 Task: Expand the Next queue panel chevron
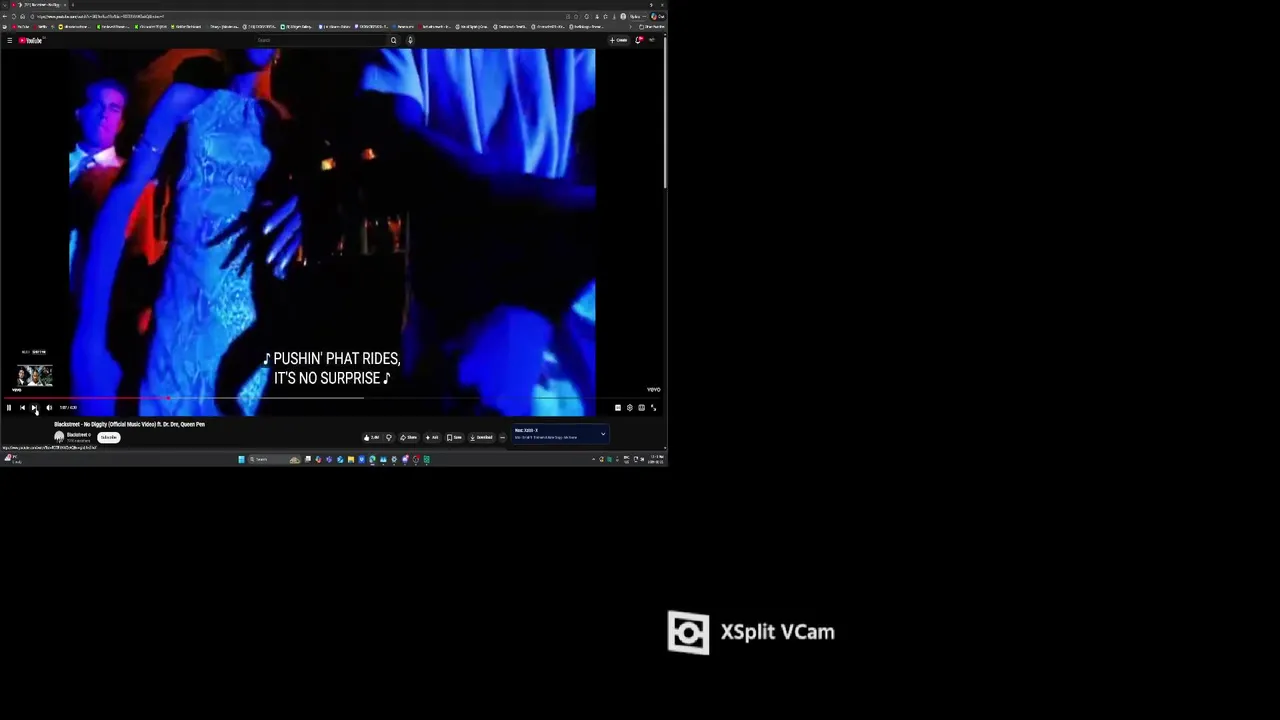[602, 434]
